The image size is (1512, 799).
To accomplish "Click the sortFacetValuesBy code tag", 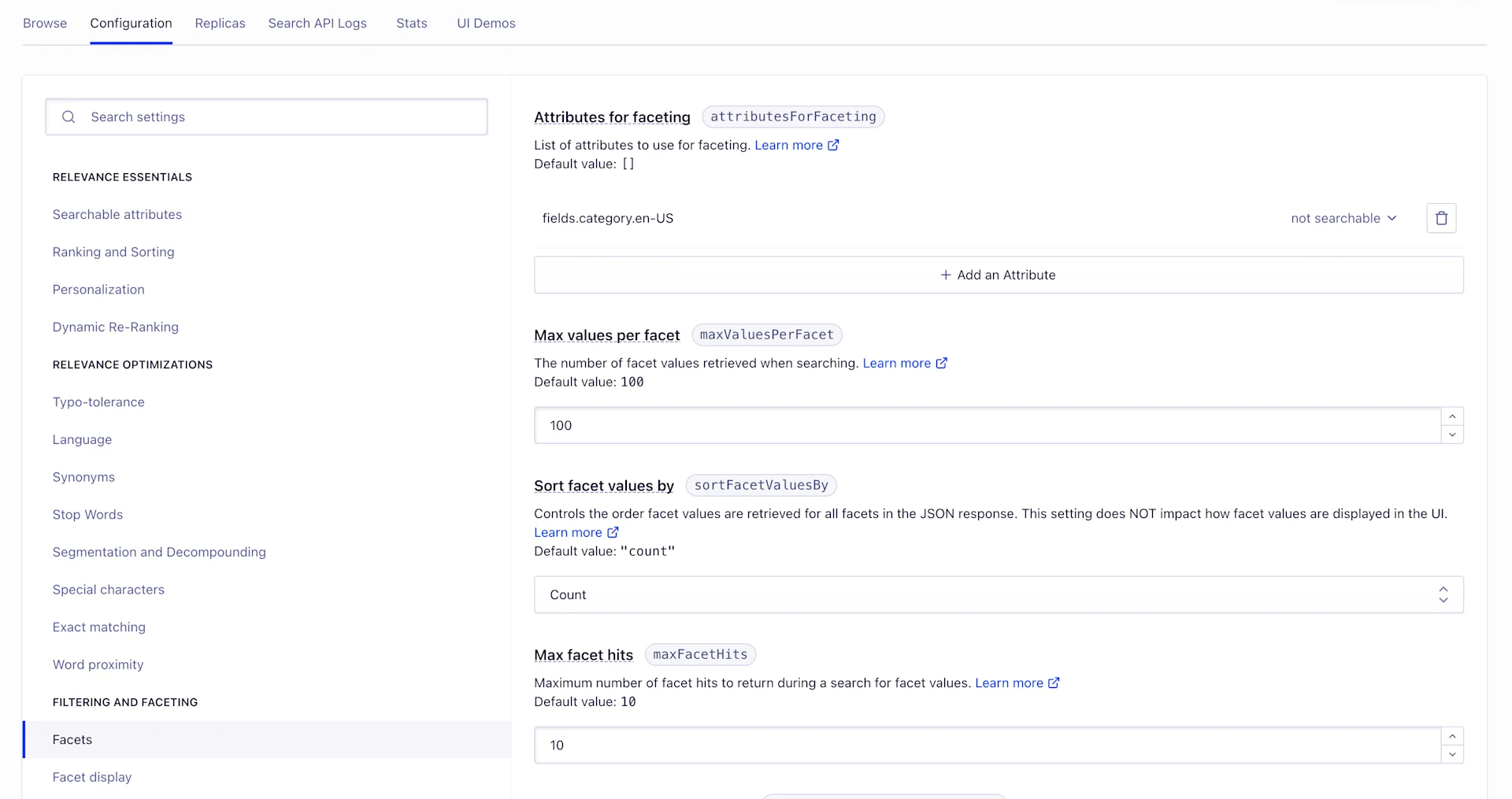I will (761, 485).
